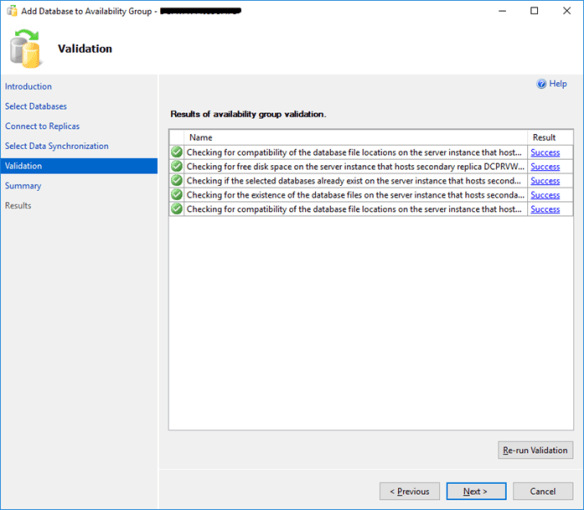Click the blue Help question mark icon
Viewport: 584px width, 510px height.
(x=541, y=84)
